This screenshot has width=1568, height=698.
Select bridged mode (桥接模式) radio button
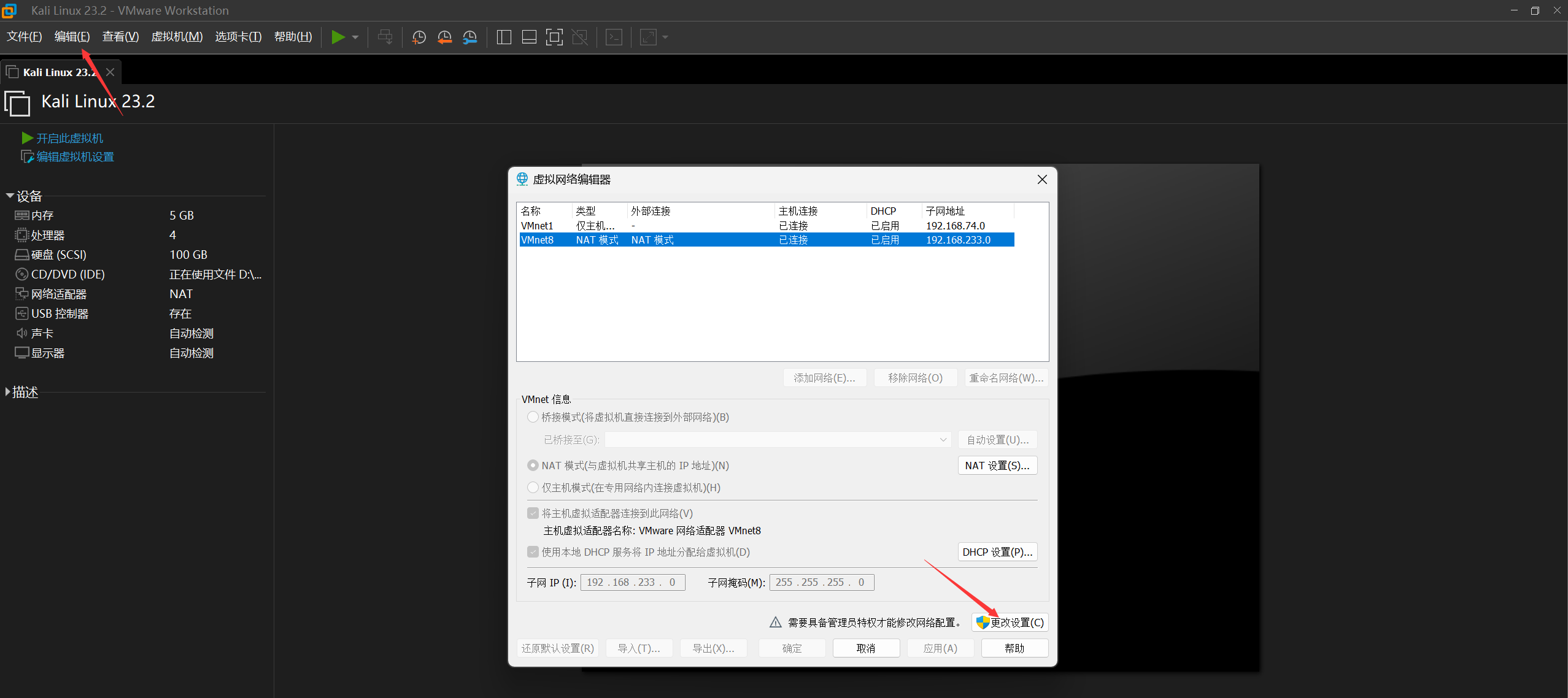(x=533, y=417)
